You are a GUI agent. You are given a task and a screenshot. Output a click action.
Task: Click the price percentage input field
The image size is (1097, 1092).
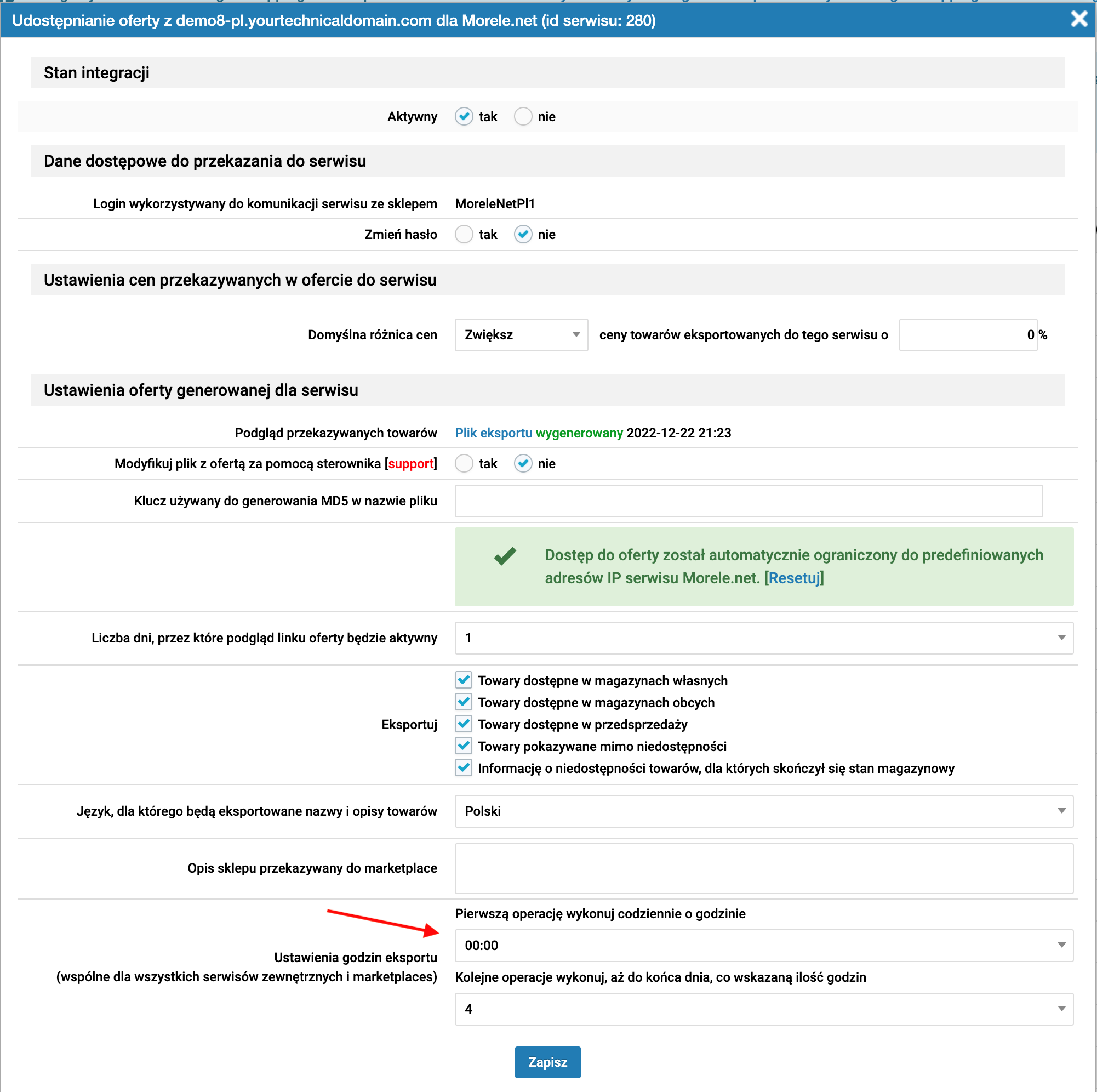click(x=968, y=334)
